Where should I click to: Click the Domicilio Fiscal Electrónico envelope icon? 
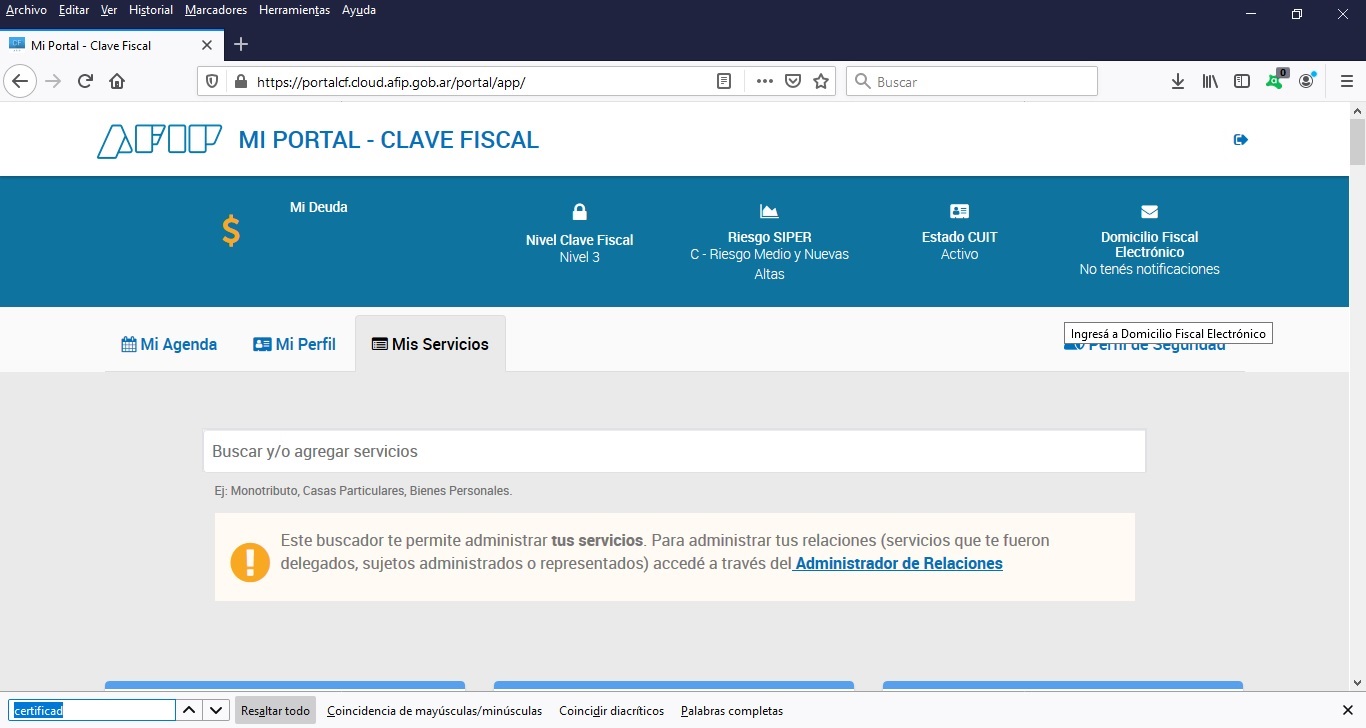click(x=1149, y=211)
